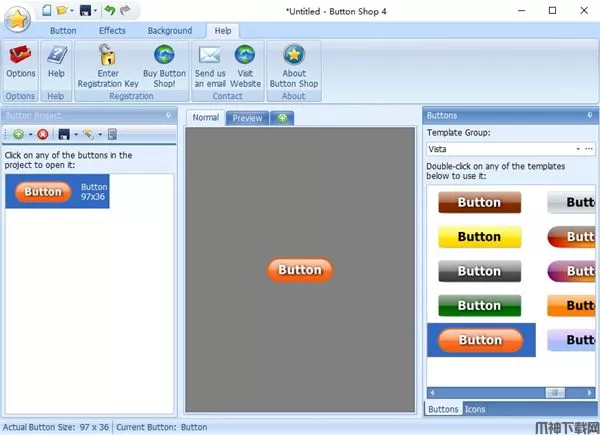Switch to the Button ribbon tab

click(x=63, y=31)
